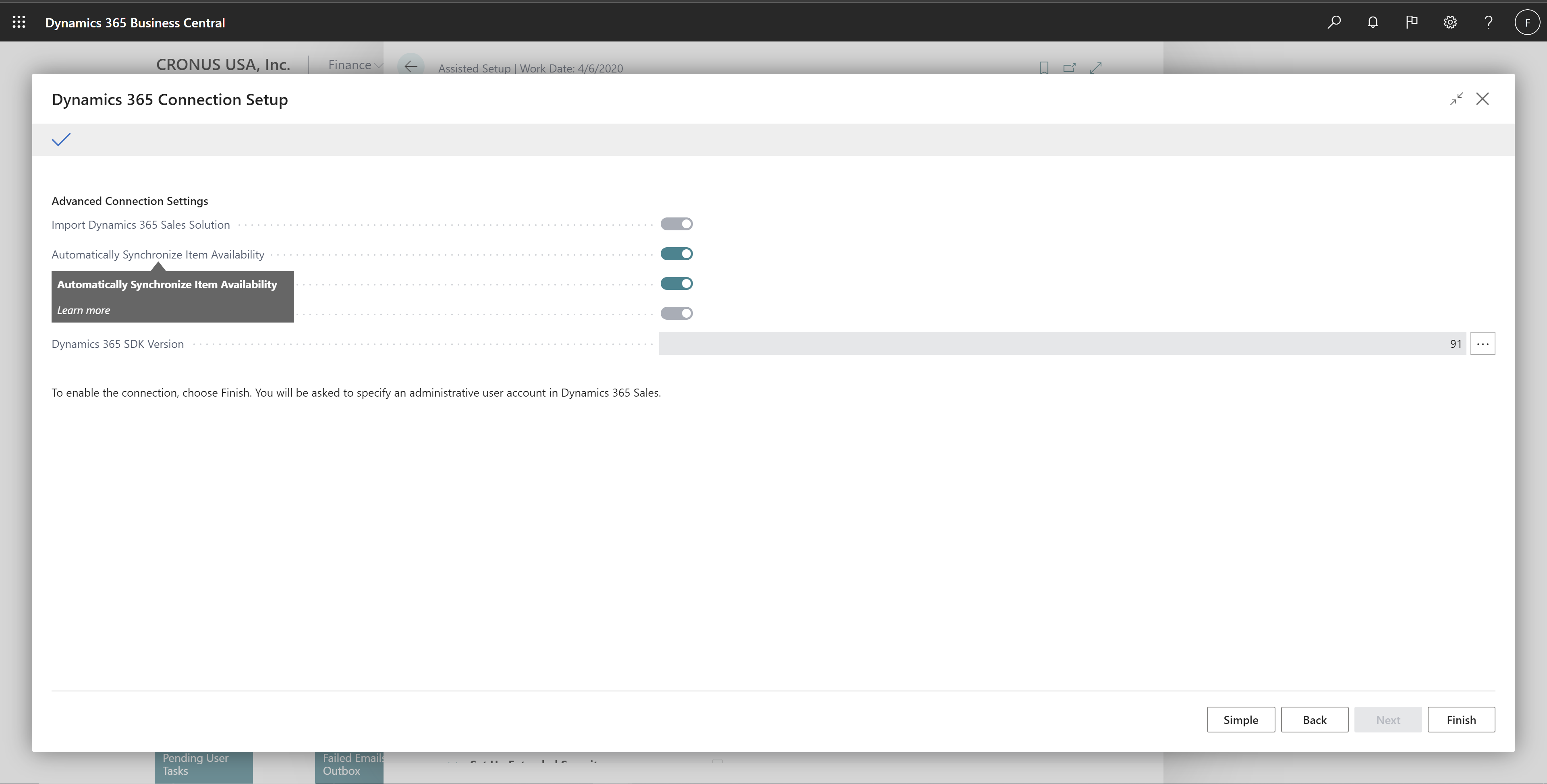Toggle Import Dynamics 365 Sales Solution switch
This screenshot has width=1547, height=784.
click(676, 223)
